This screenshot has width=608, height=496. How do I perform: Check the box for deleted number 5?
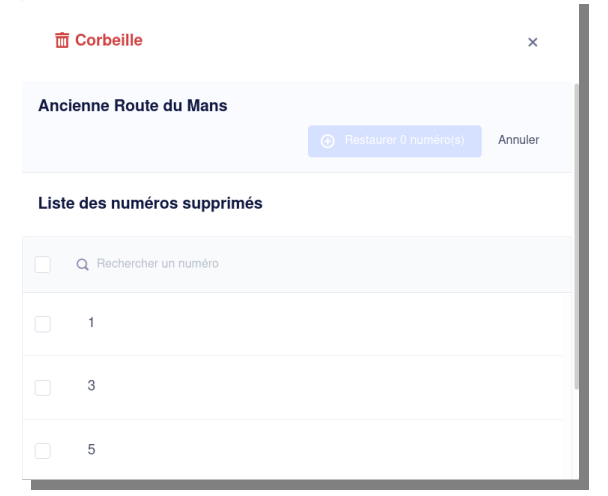point(43,451)
